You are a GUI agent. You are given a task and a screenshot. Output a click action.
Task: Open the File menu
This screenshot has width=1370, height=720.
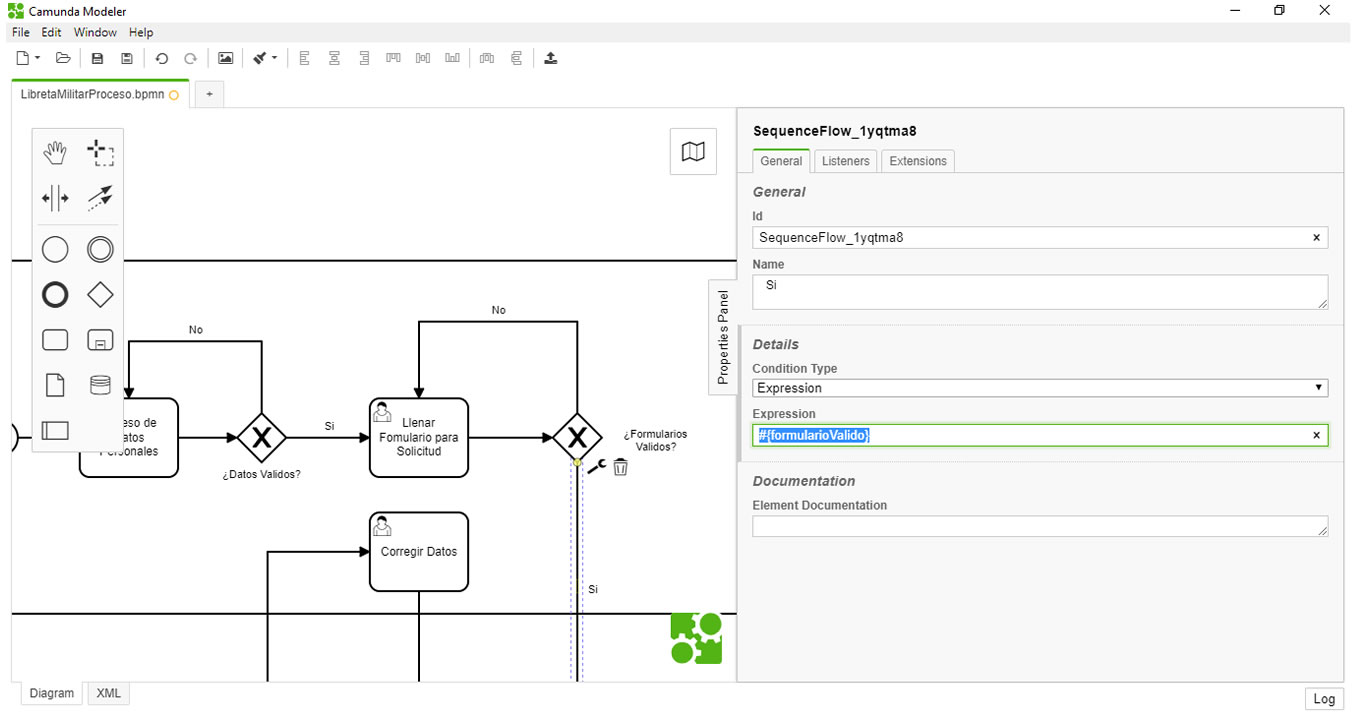[x=21, y=32]
